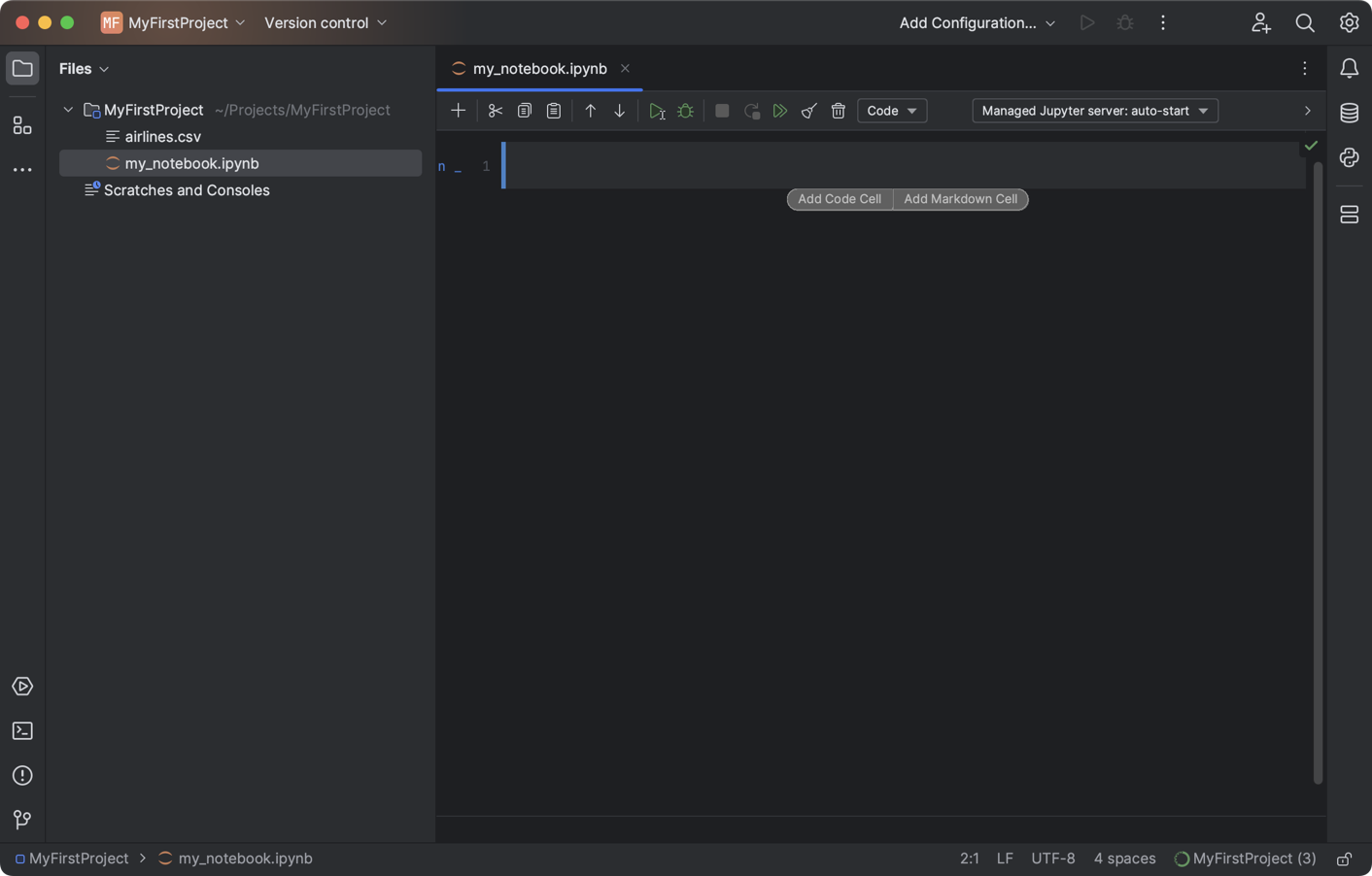Select the my_notebook.ipynb editor tab

pos(539,69)
